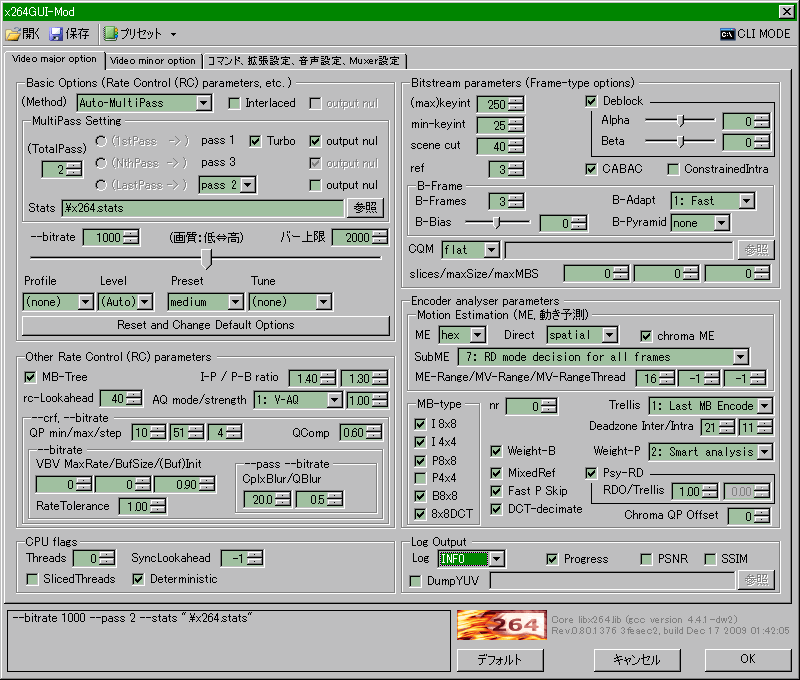
Task: Toggle the Deterministic checkbox
Action: 138,580
